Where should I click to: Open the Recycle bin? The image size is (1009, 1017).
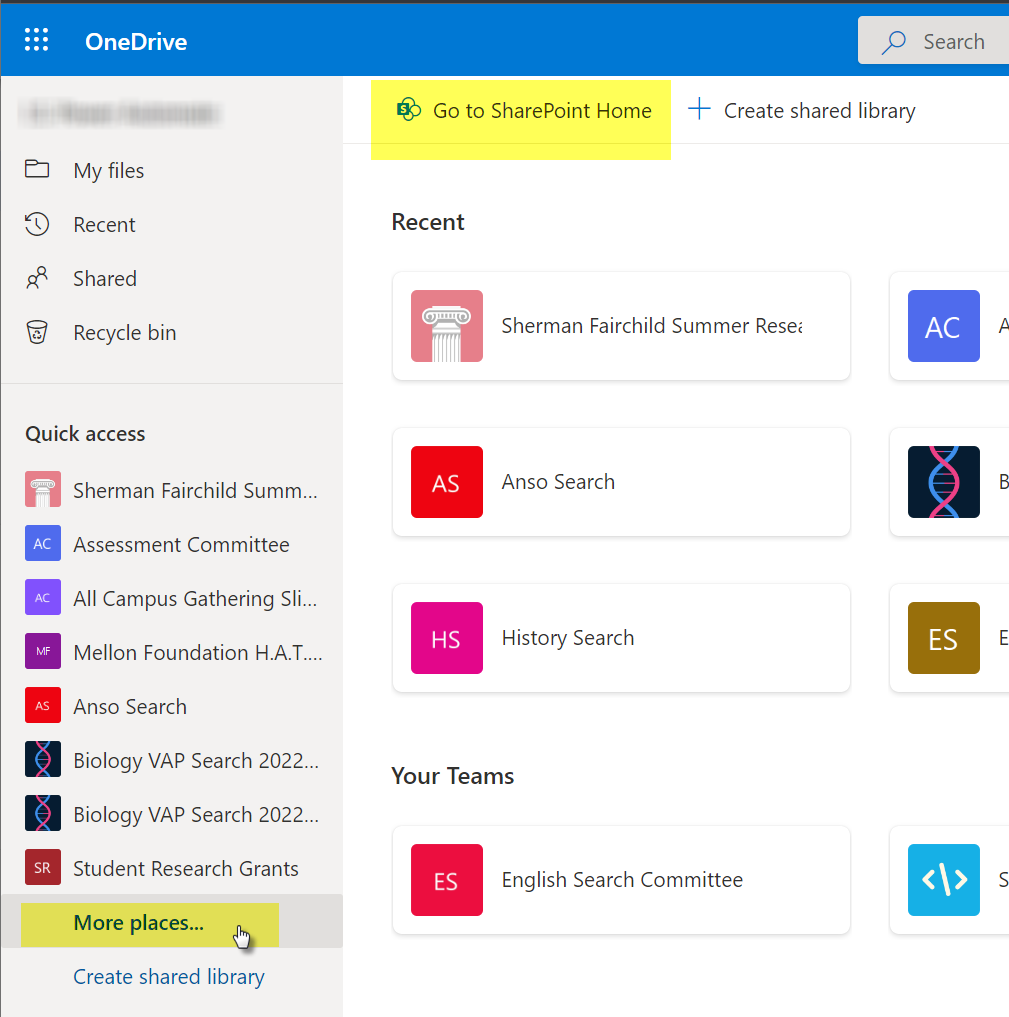point(172,332)
